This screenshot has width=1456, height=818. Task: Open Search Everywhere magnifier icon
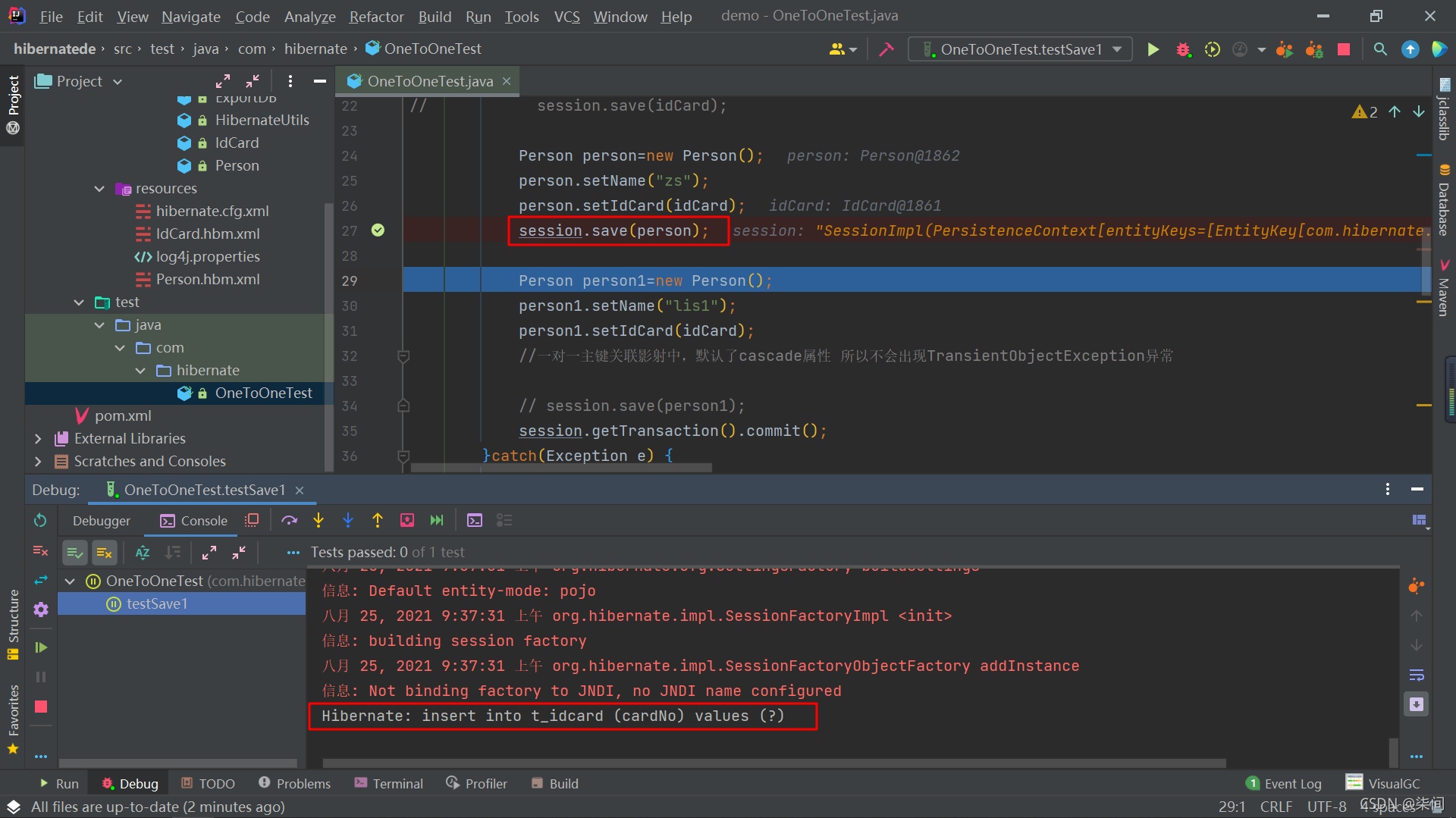pyautogui.click(x=1380, y=49)
